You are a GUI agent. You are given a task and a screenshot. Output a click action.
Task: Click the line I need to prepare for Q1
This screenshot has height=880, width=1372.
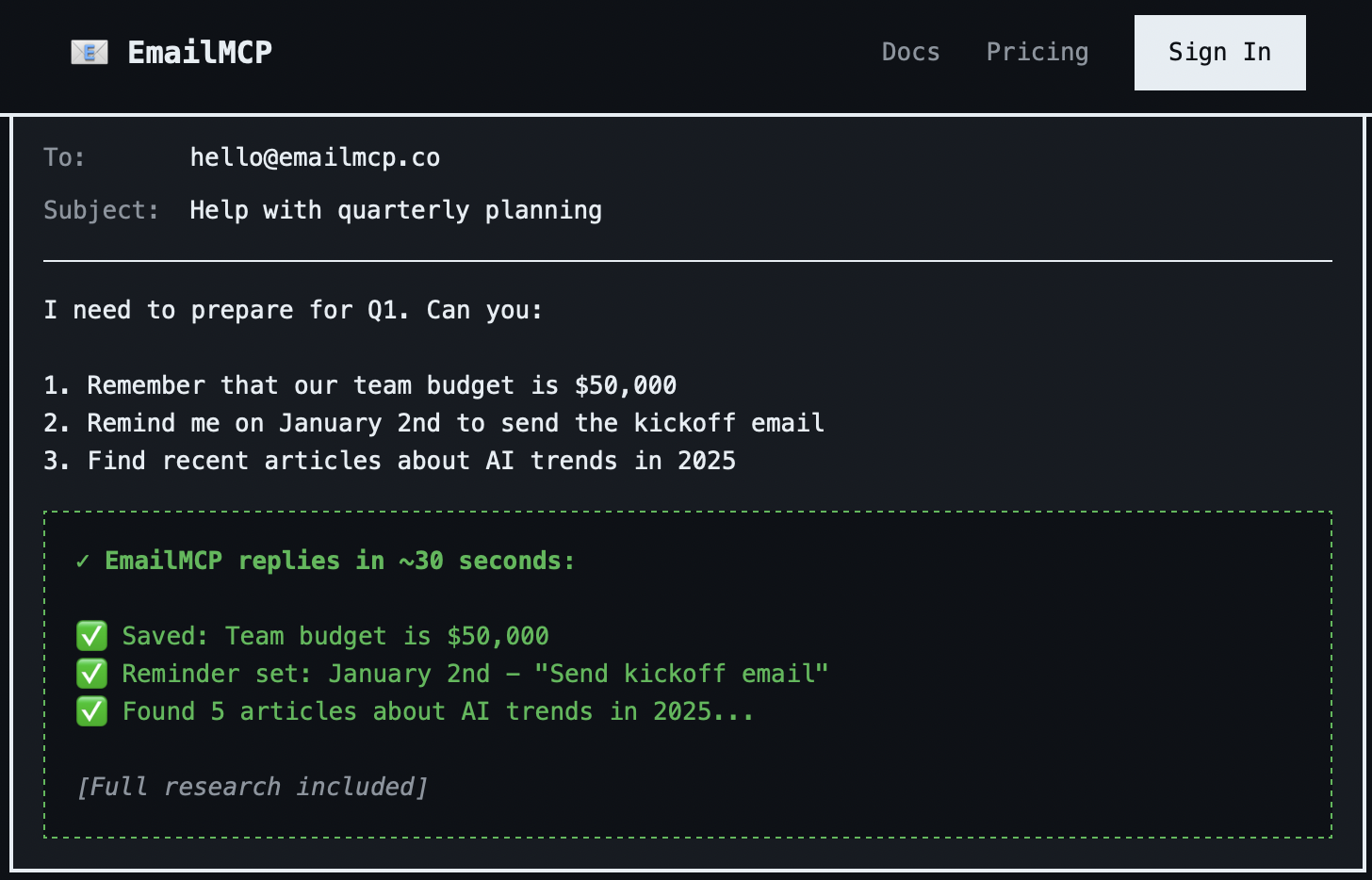[x=293, y=310]
